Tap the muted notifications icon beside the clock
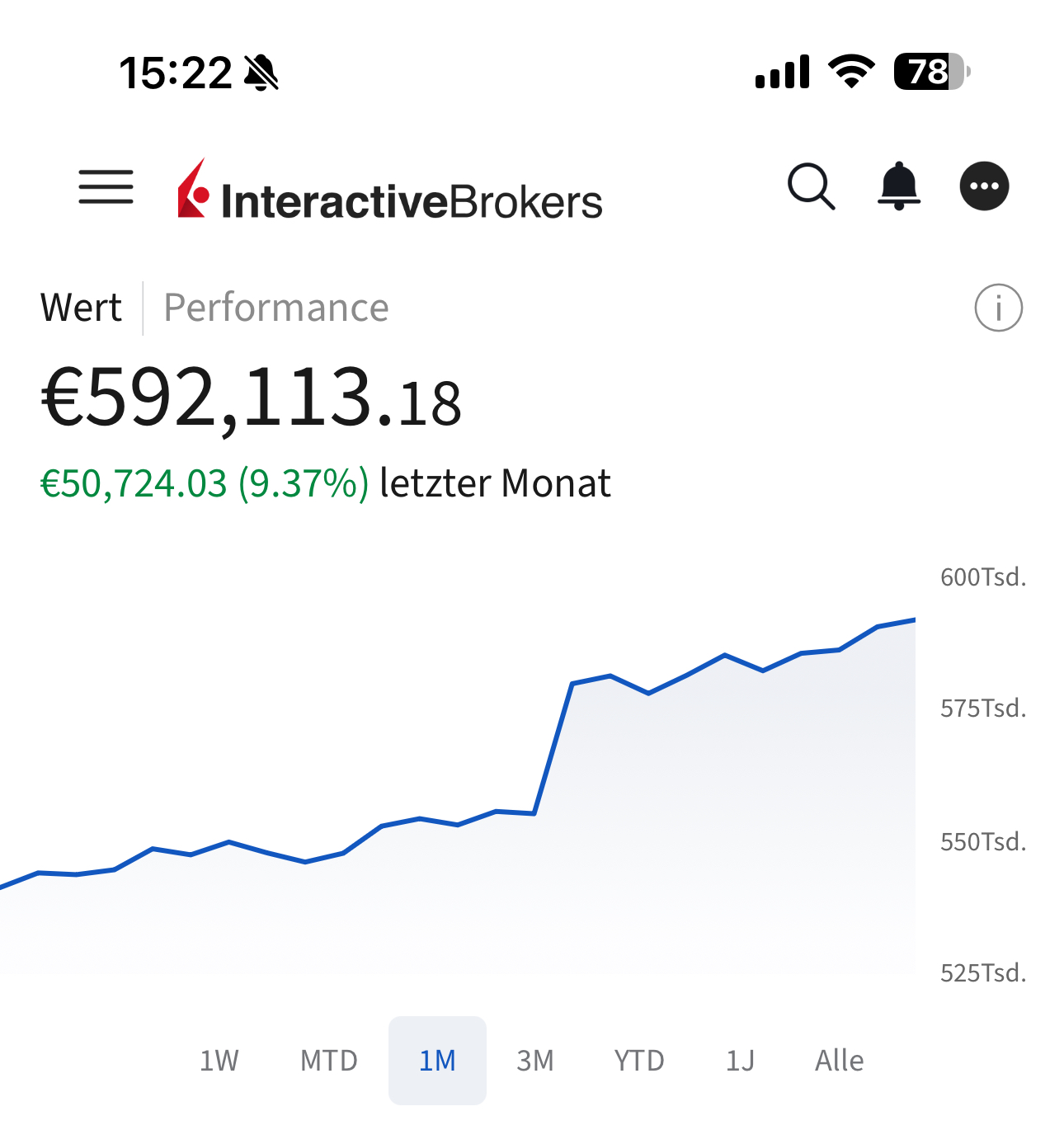Screen dimensions: 1064x1144 pos(261,73)
